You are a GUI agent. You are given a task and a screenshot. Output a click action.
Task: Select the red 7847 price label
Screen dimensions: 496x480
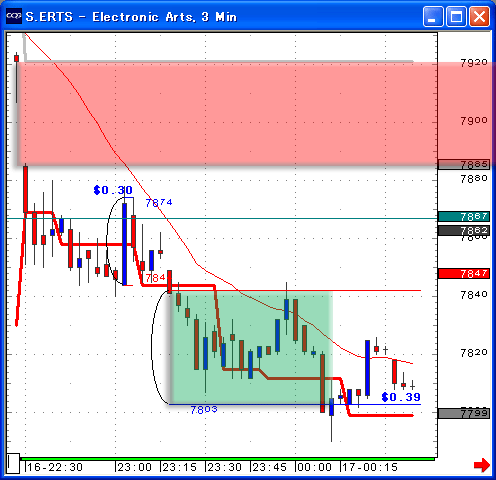pos(464,274)
